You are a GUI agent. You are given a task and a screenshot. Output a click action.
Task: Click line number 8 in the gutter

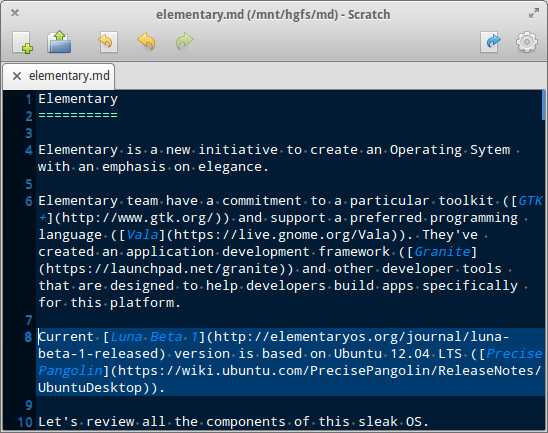(28, 337)
